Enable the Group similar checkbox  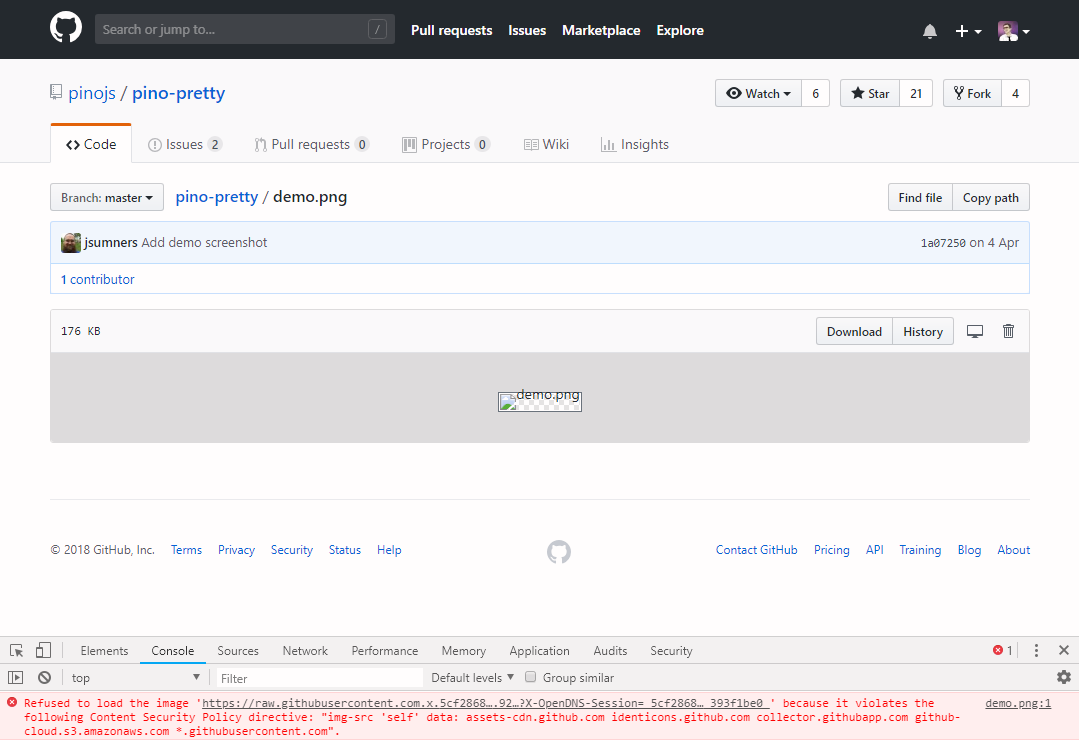pos(530,677)
